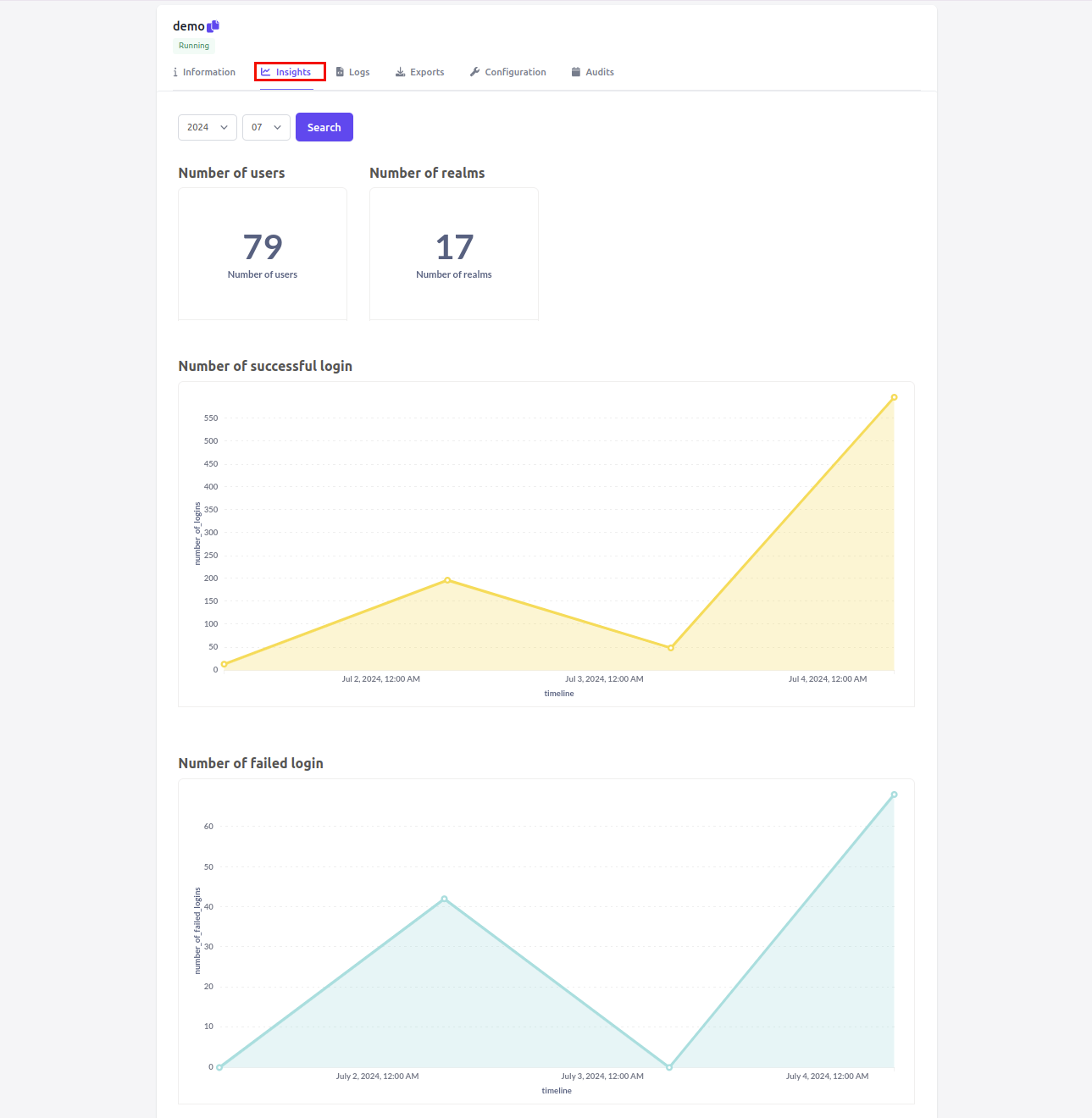Click the 'Jul 3, 2024, 12:00 AM' axis label

click(x=604, y=679)
